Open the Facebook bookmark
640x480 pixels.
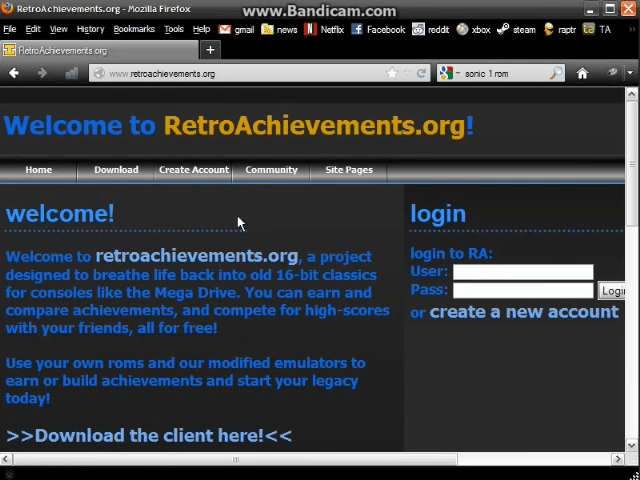point(378,30)
